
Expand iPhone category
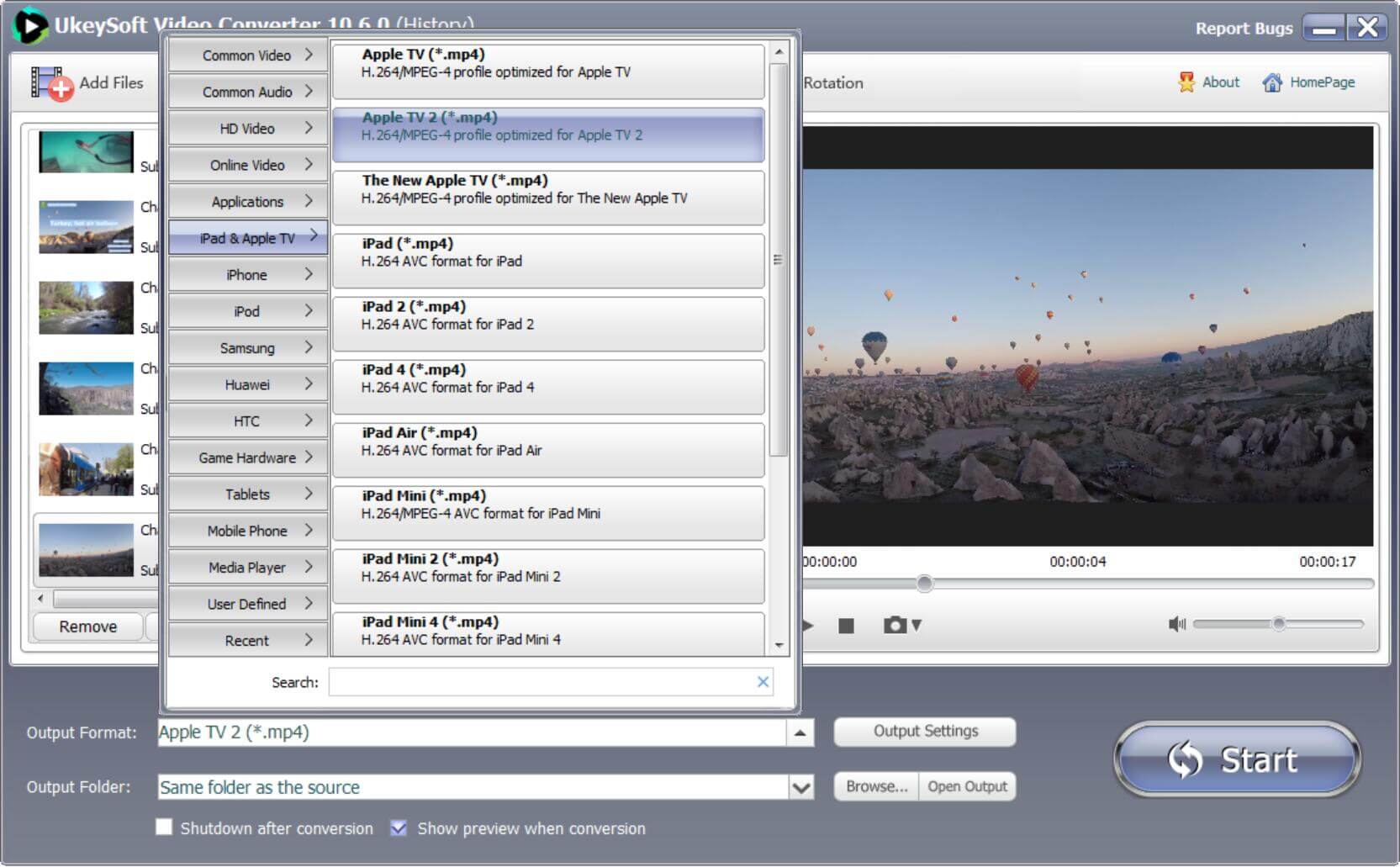[x=248, y=275]
